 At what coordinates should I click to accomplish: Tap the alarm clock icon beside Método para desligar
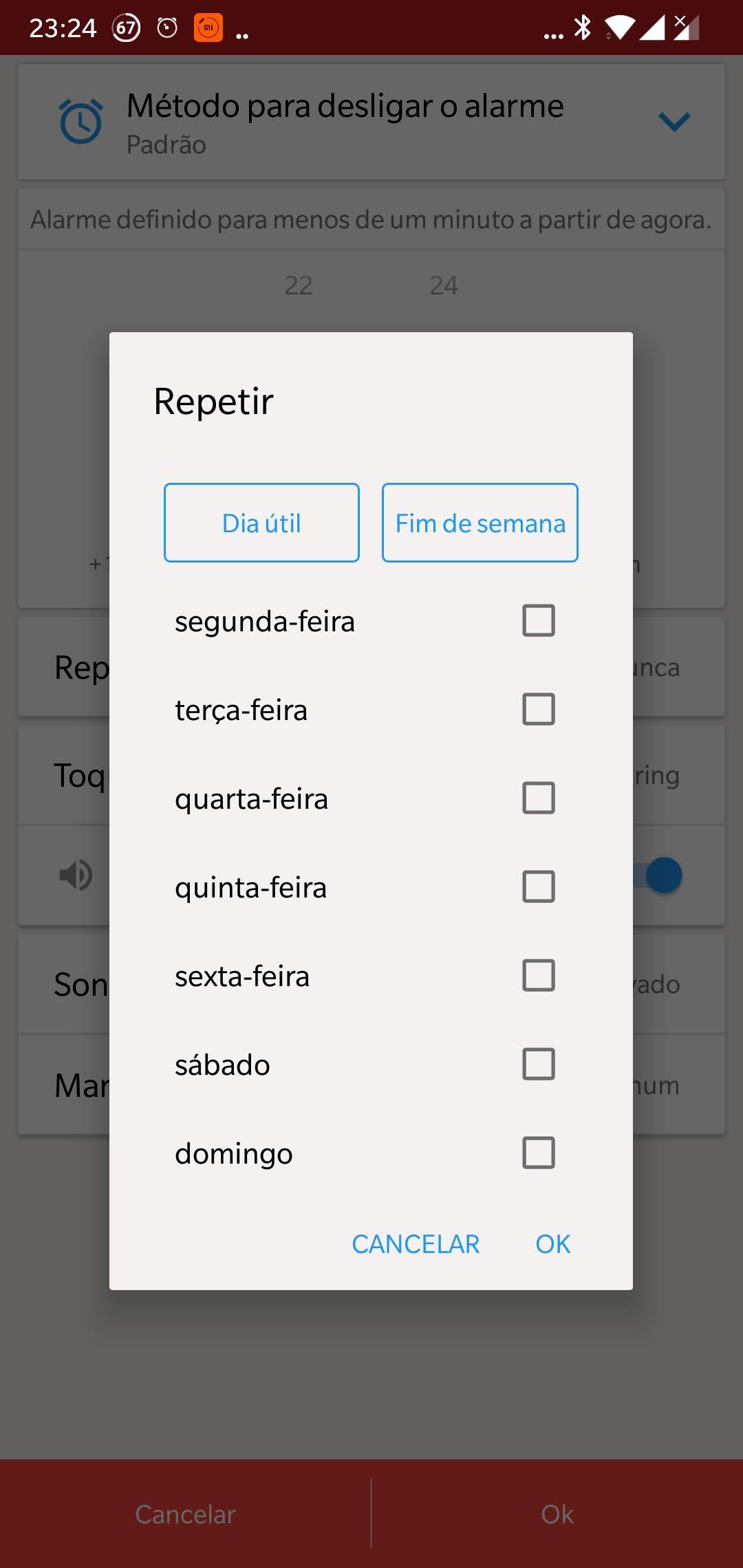pyautogui.click(x=81, y=122)
